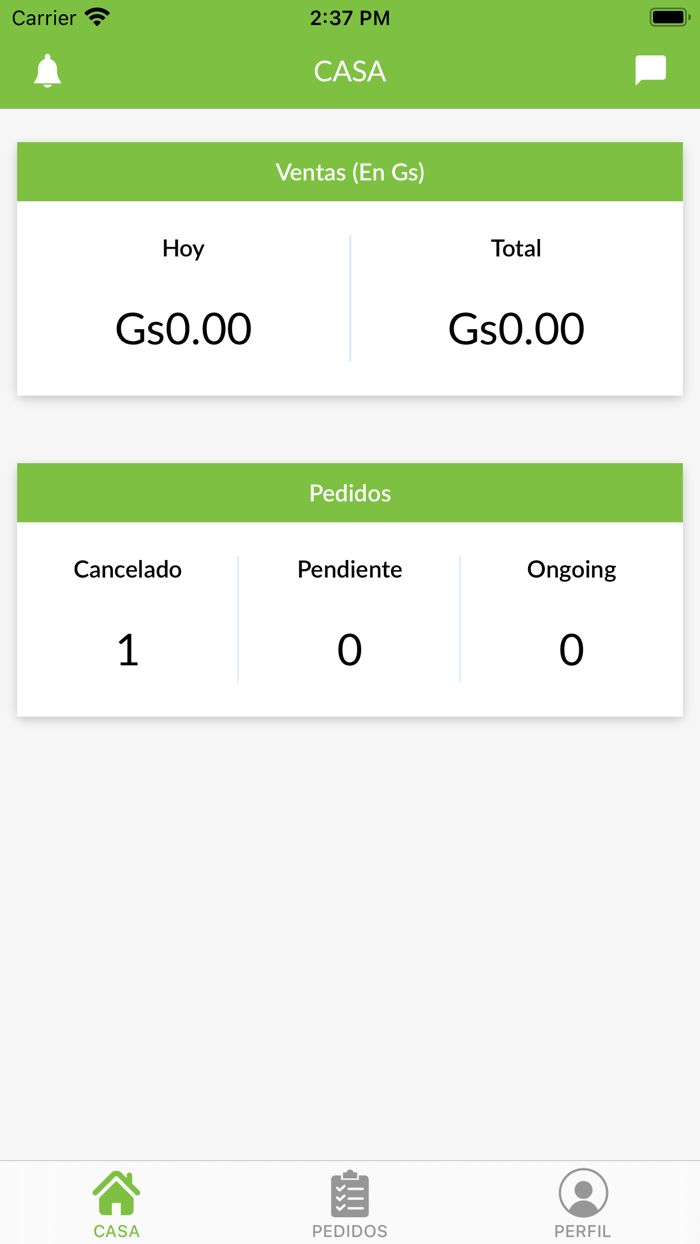Viewport: 700px width, 1244px height.
Task: Tap the Pedidos panel header
Action: tap(349, 492)
